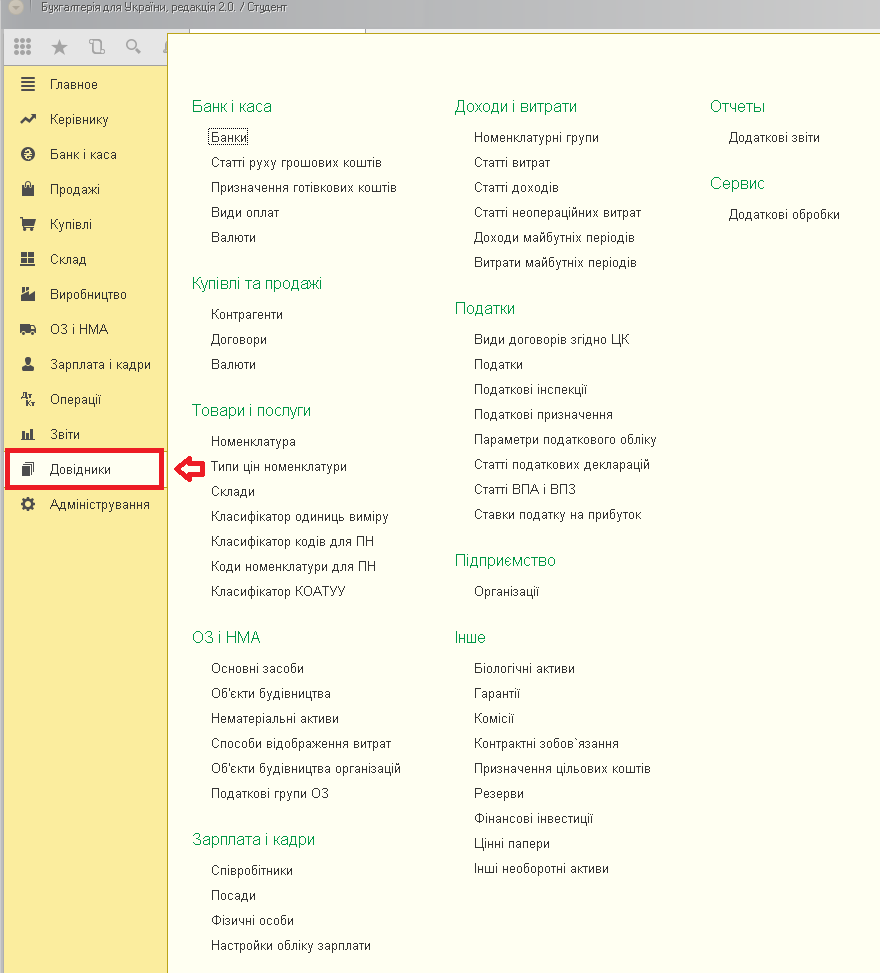Open Favorites star icon in toolbar
Screen dimensions: 880x973
click(x=60, y=47)
